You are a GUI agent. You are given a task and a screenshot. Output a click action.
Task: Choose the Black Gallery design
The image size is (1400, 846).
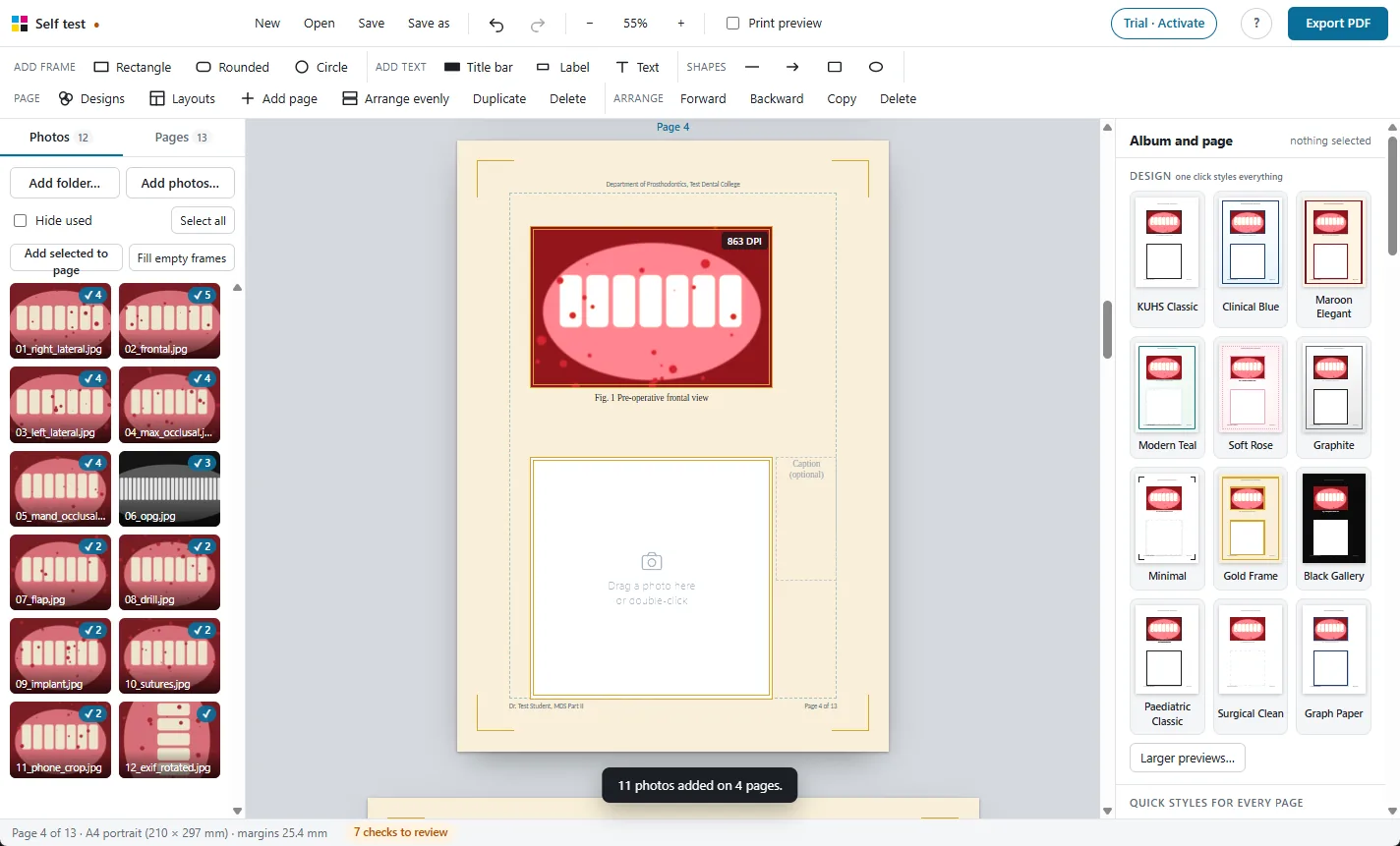pyautogui.click(x=1334, y=529)
